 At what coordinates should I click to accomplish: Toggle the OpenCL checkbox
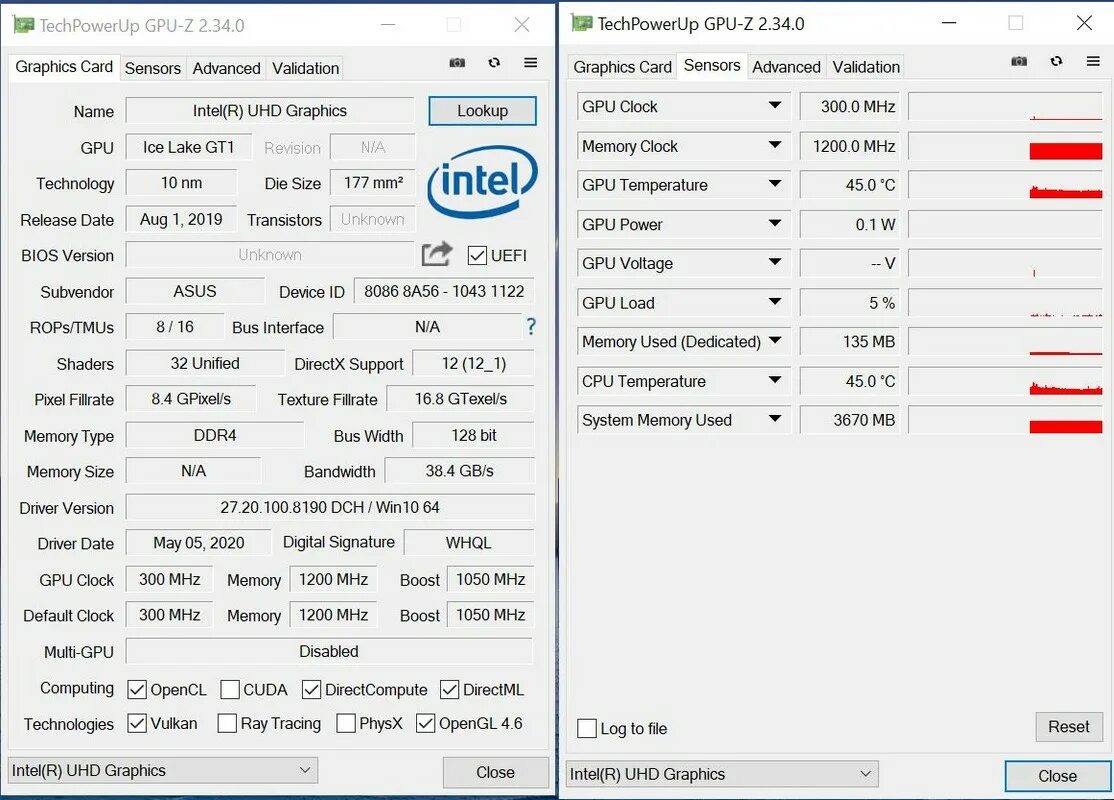137,689
